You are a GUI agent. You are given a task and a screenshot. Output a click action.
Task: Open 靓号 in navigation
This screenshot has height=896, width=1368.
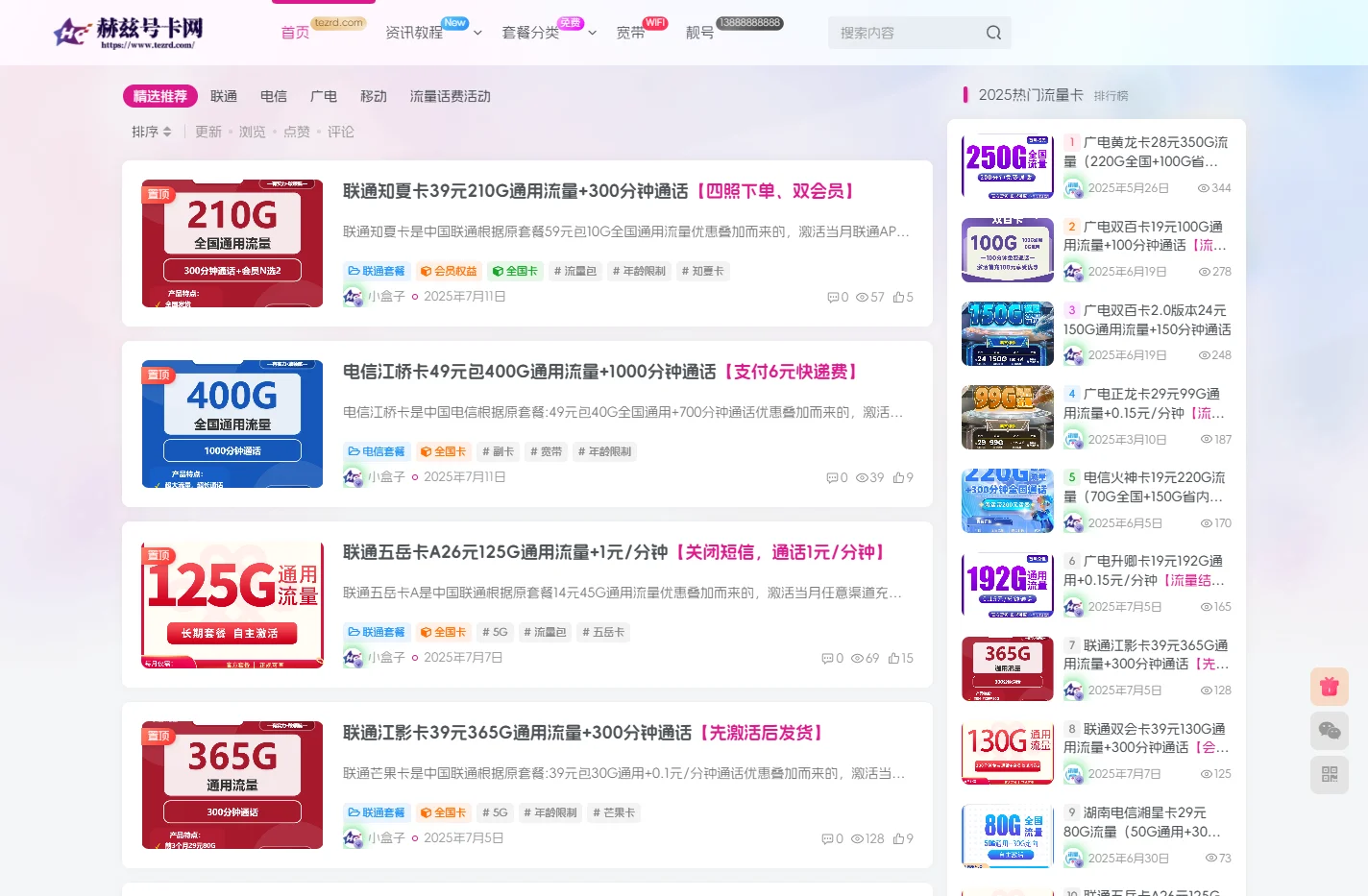pyautogui.click(x=699, y=33)
